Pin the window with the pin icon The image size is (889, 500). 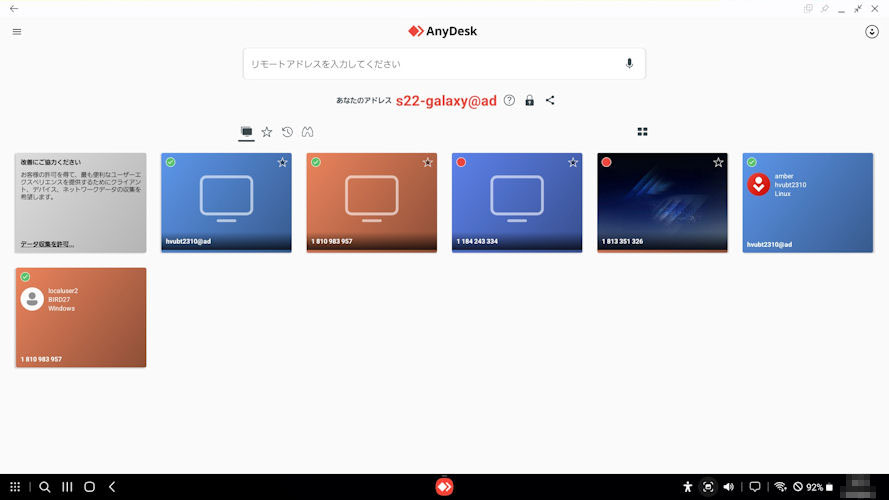824,9
